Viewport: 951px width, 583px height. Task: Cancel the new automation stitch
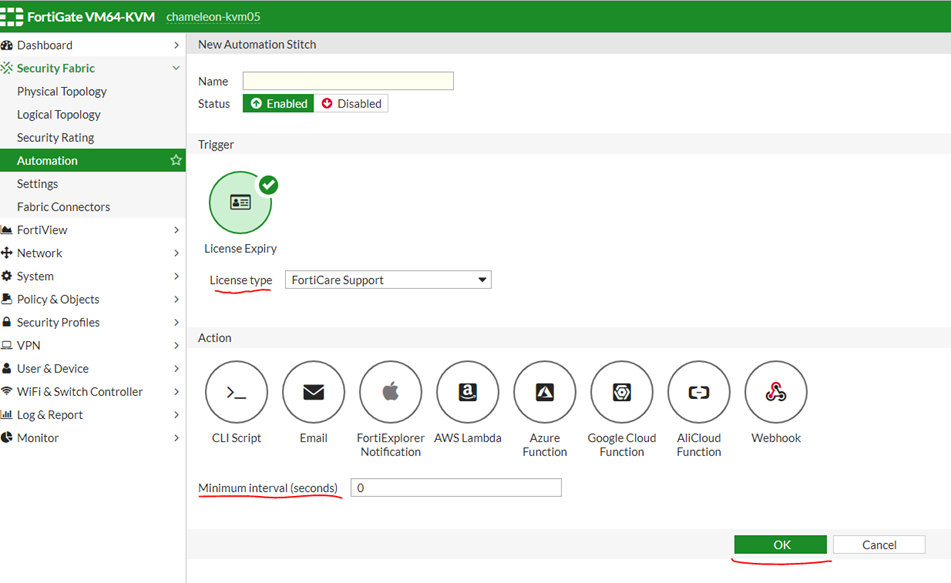(879, 545)
